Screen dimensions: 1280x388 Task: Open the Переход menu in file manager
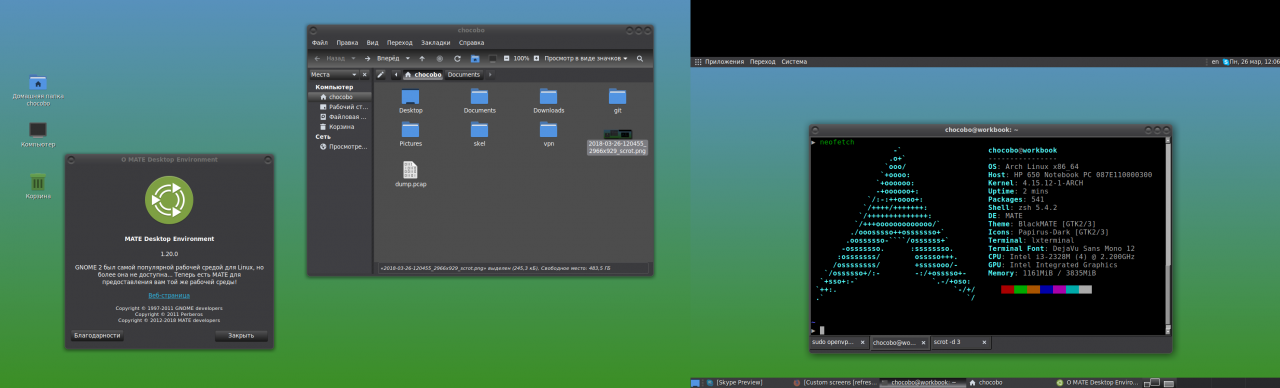(x=400, y=43)
